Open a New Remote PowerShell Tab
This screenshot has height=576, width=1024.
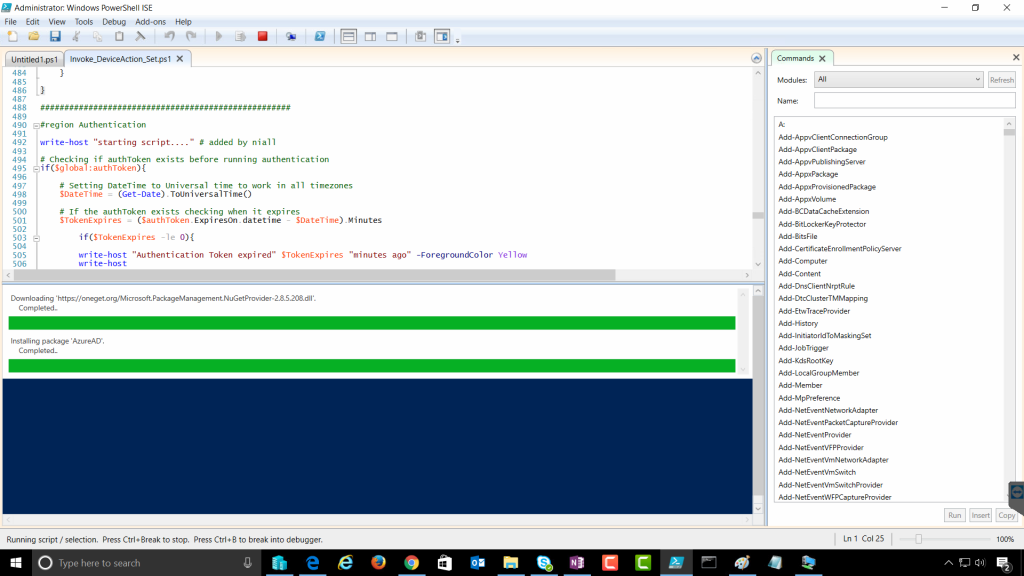pos(290,36)
